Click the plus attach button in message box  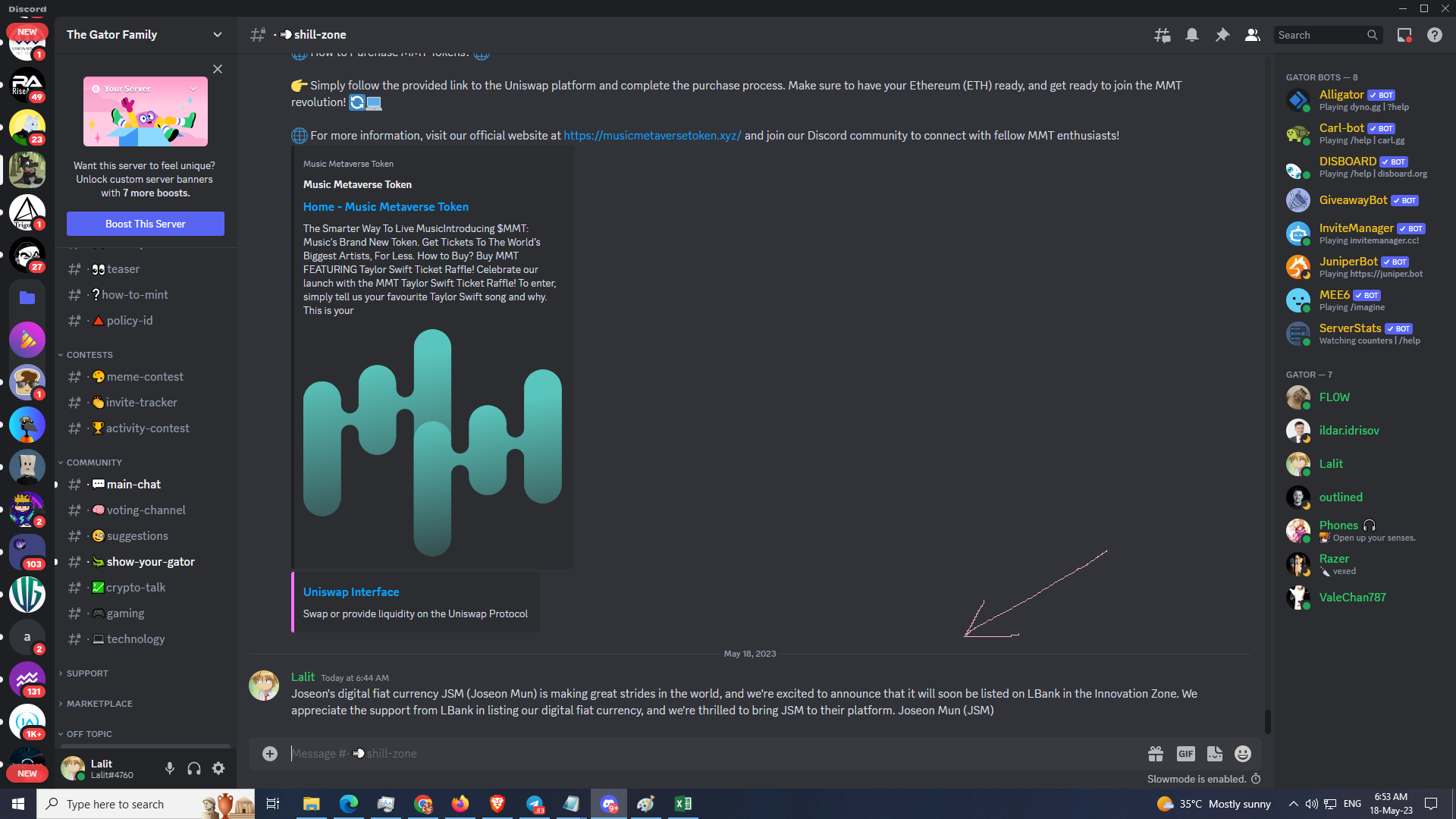(x=270, y=753)
